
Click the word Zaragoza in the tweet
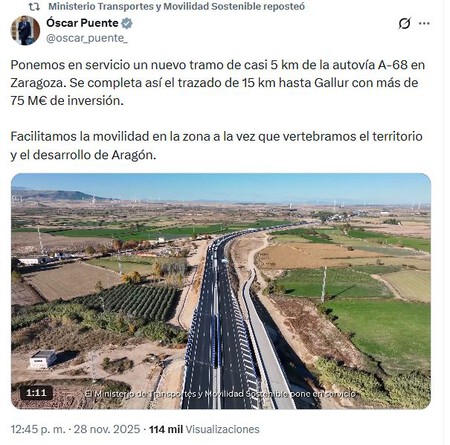[x=36, y=83]
